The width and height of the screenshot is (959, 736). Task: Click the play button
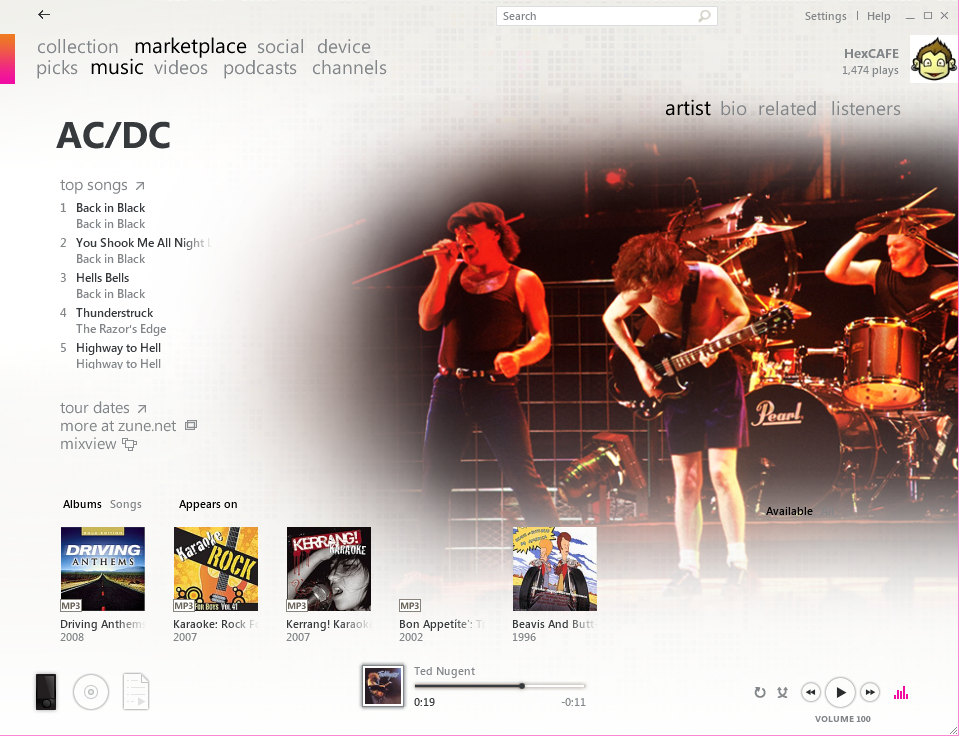(840, 693)
